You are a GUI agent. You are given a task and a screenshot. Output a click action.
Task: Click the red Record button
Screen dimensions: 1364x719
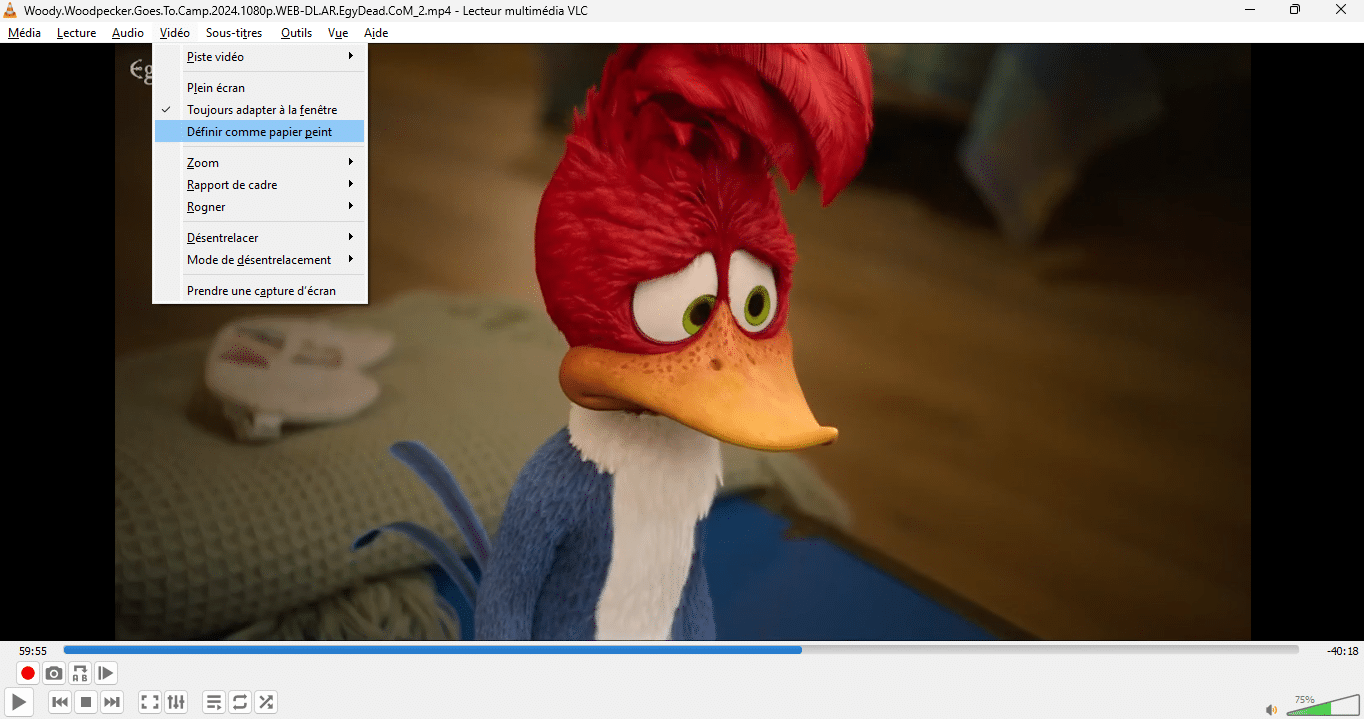point(28,673)
